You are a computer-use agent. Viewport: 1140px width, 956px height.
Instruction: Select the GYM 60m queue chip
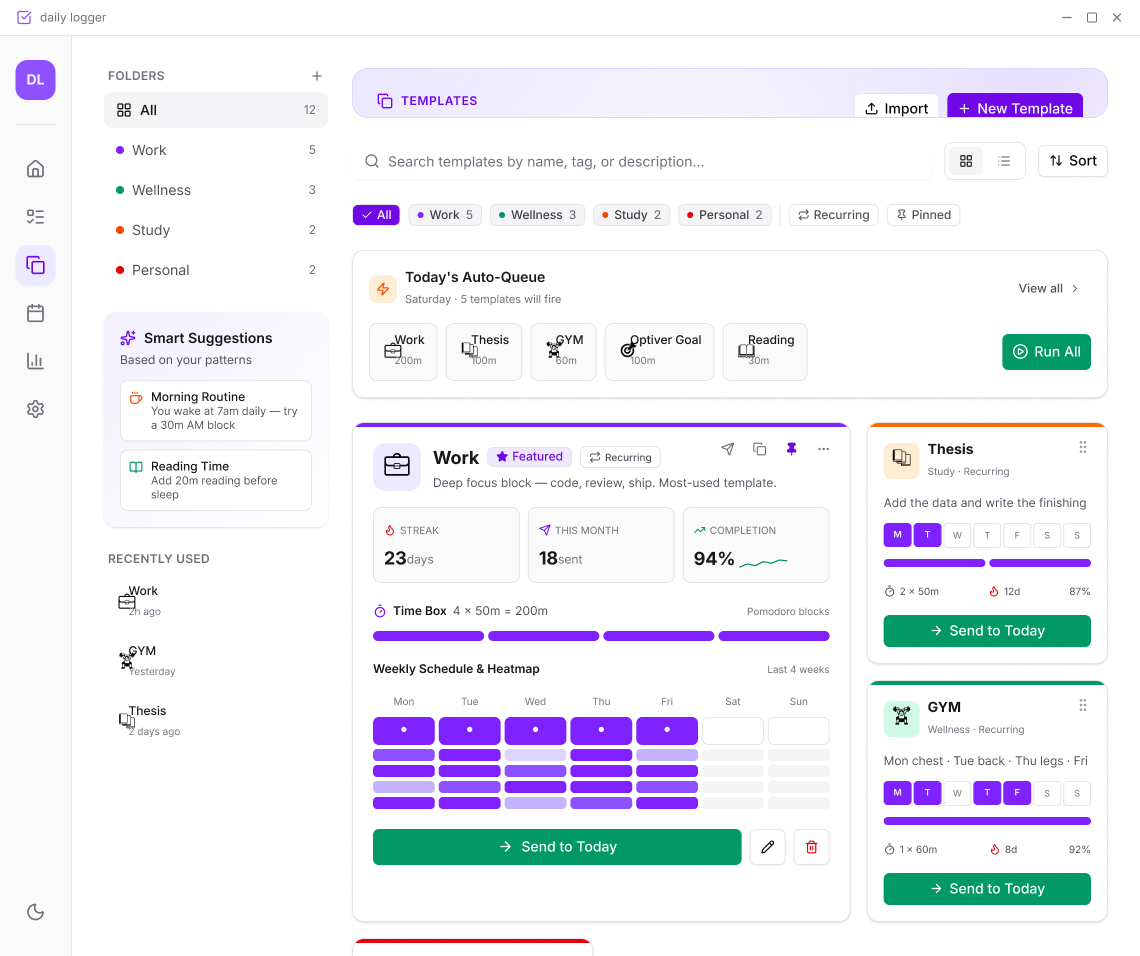click(x=563, y=352)
